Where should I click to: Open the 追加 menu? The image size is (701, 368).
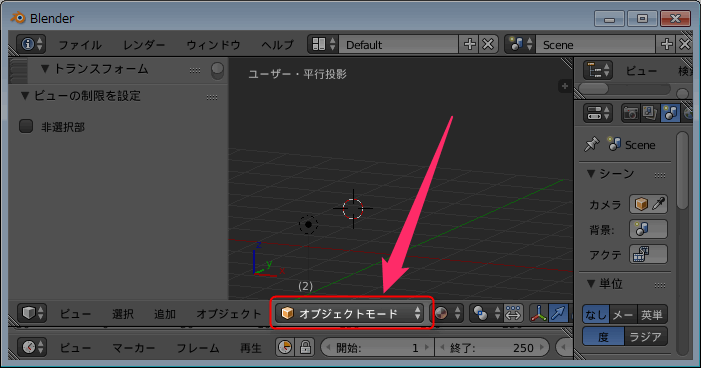[165, 313]
